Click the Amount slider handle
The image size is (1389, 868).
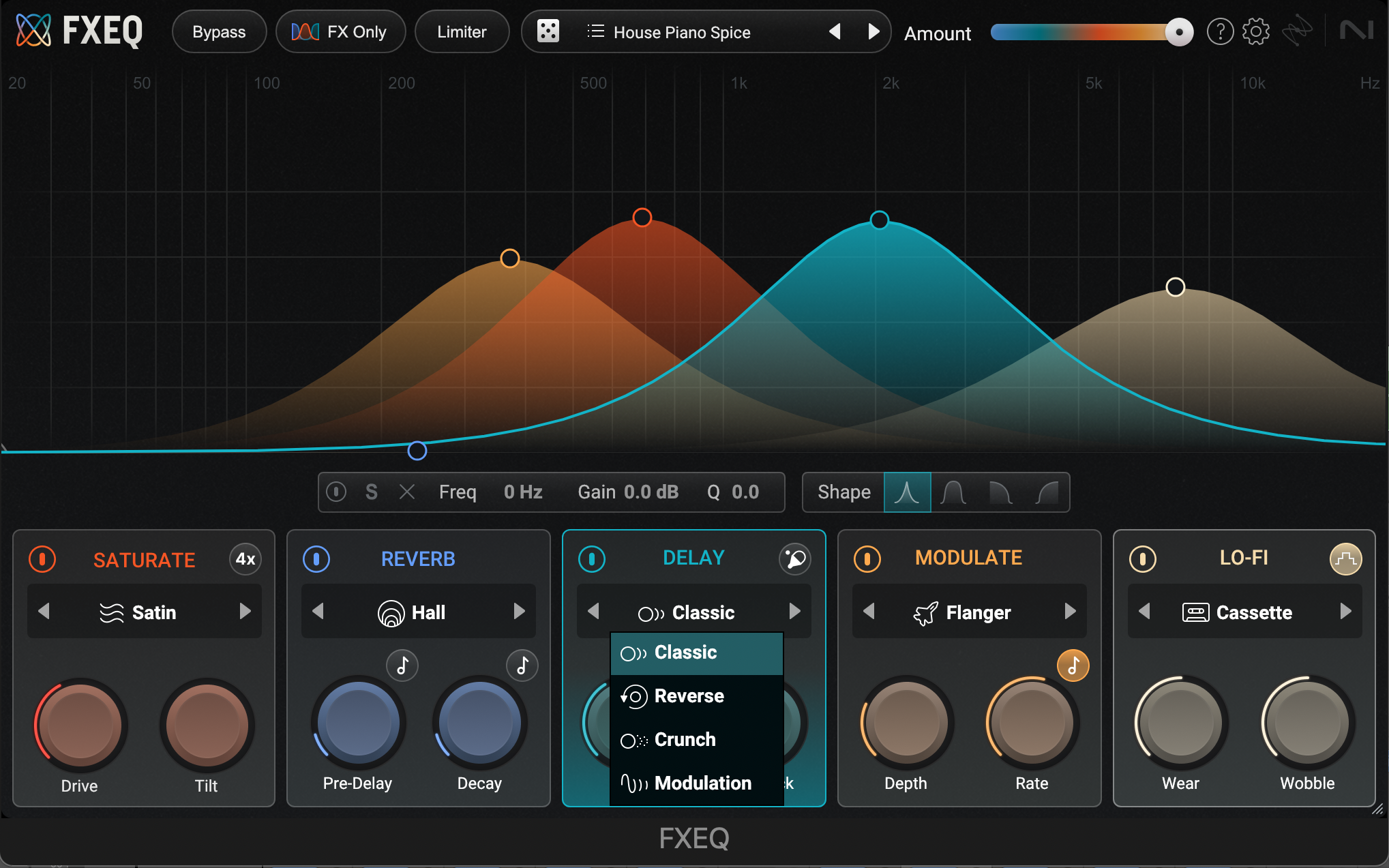pos(1179,32)
